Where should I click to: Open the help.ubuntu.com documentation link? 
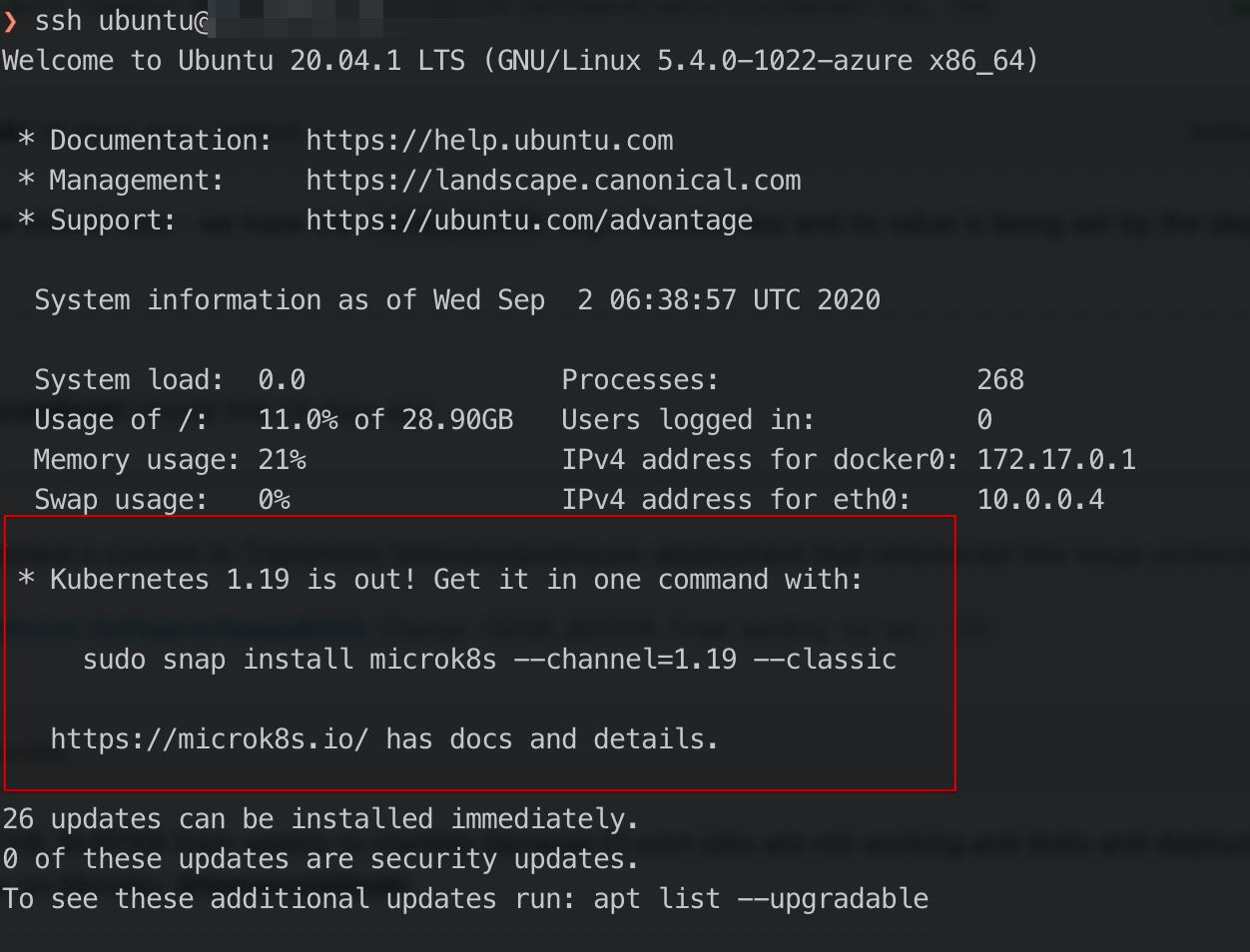coord(489,141)
